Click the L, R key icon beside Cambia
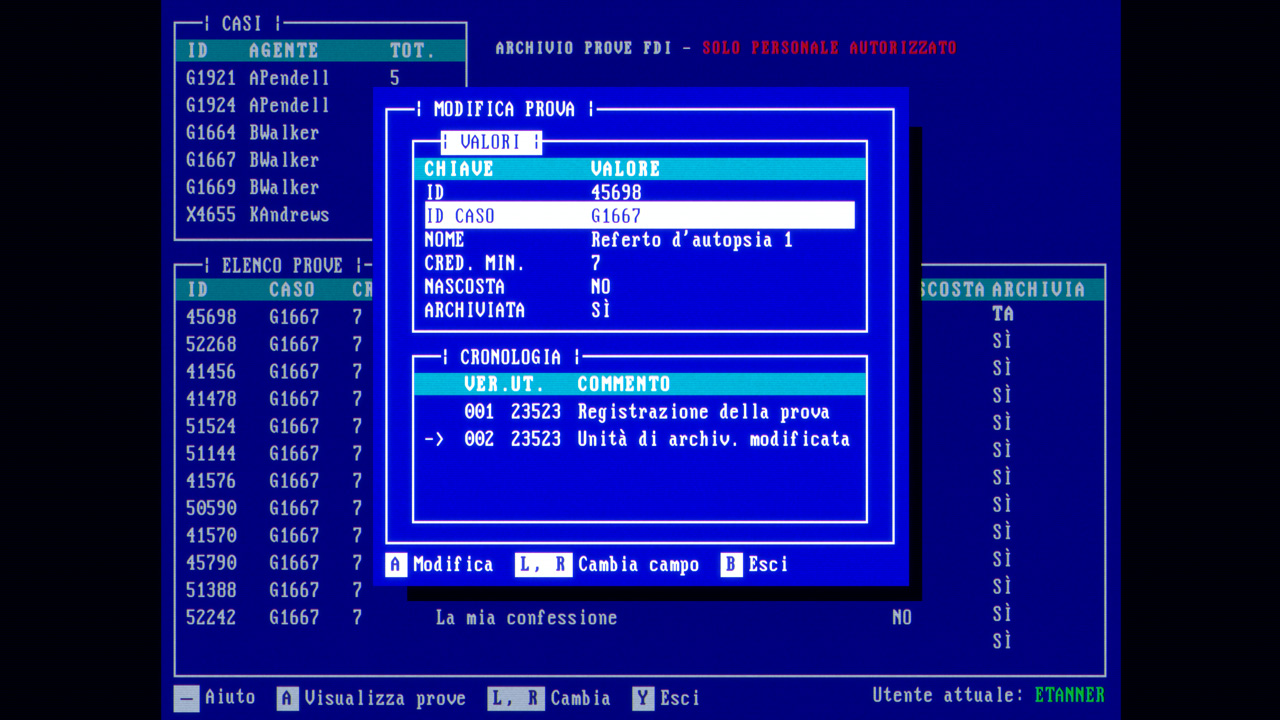This screenshot has height=720, width=1280. 515,698
